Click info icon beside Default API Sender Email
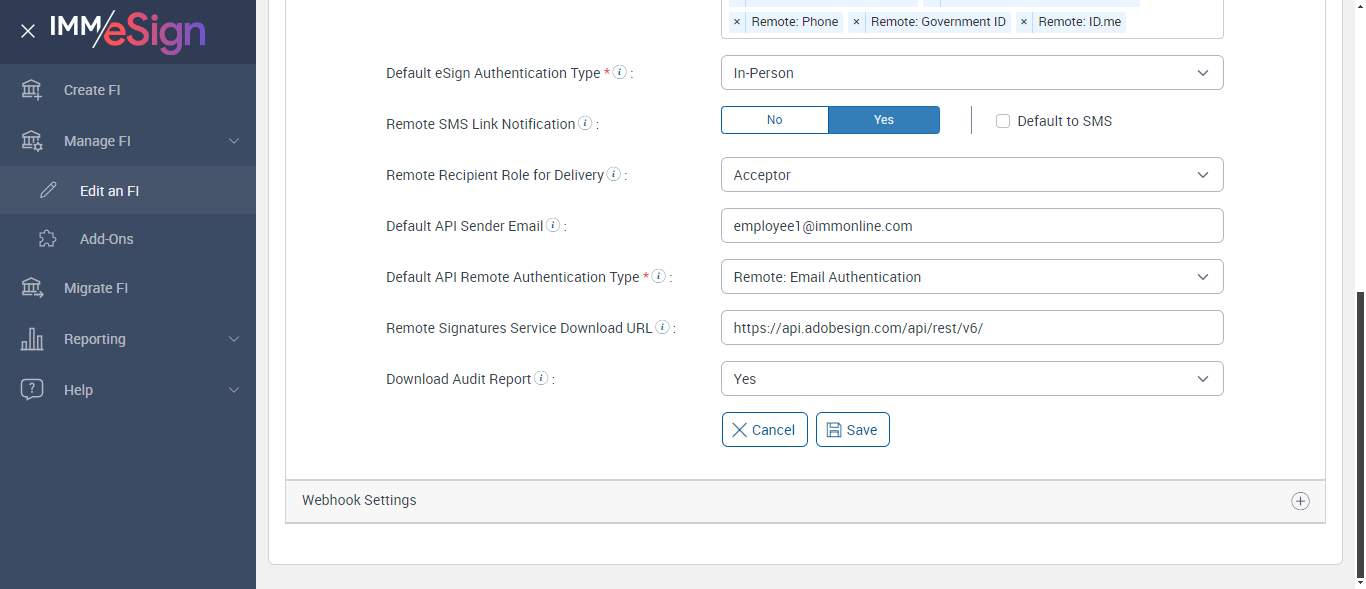This screenshot has height=589, width=1366. point(553,225)
